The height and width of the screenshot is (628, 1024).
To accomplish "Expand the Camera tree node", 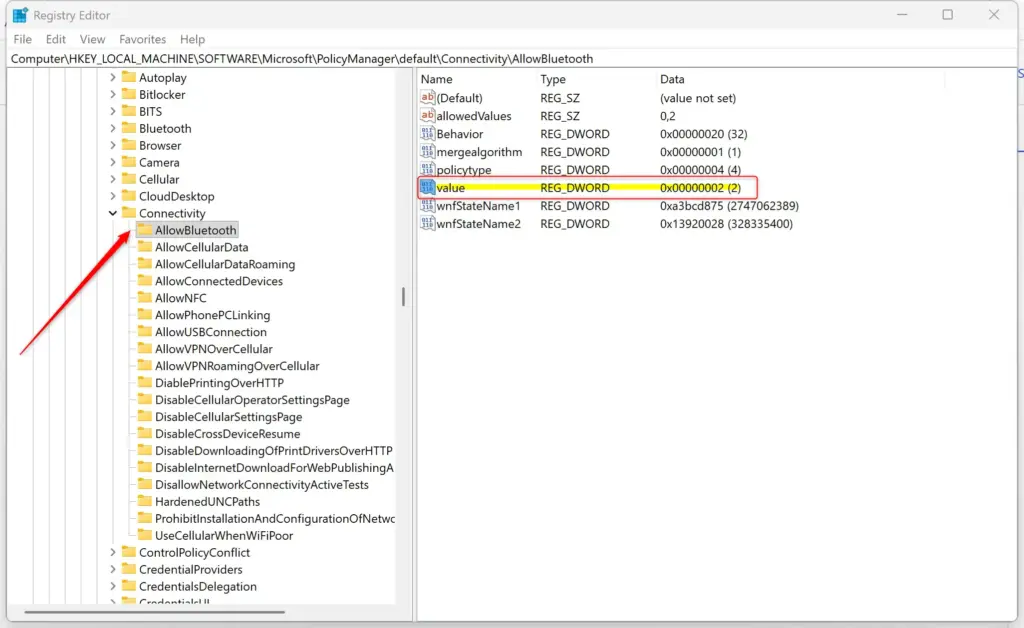I will pyautogui.click(x=112, y=162).
